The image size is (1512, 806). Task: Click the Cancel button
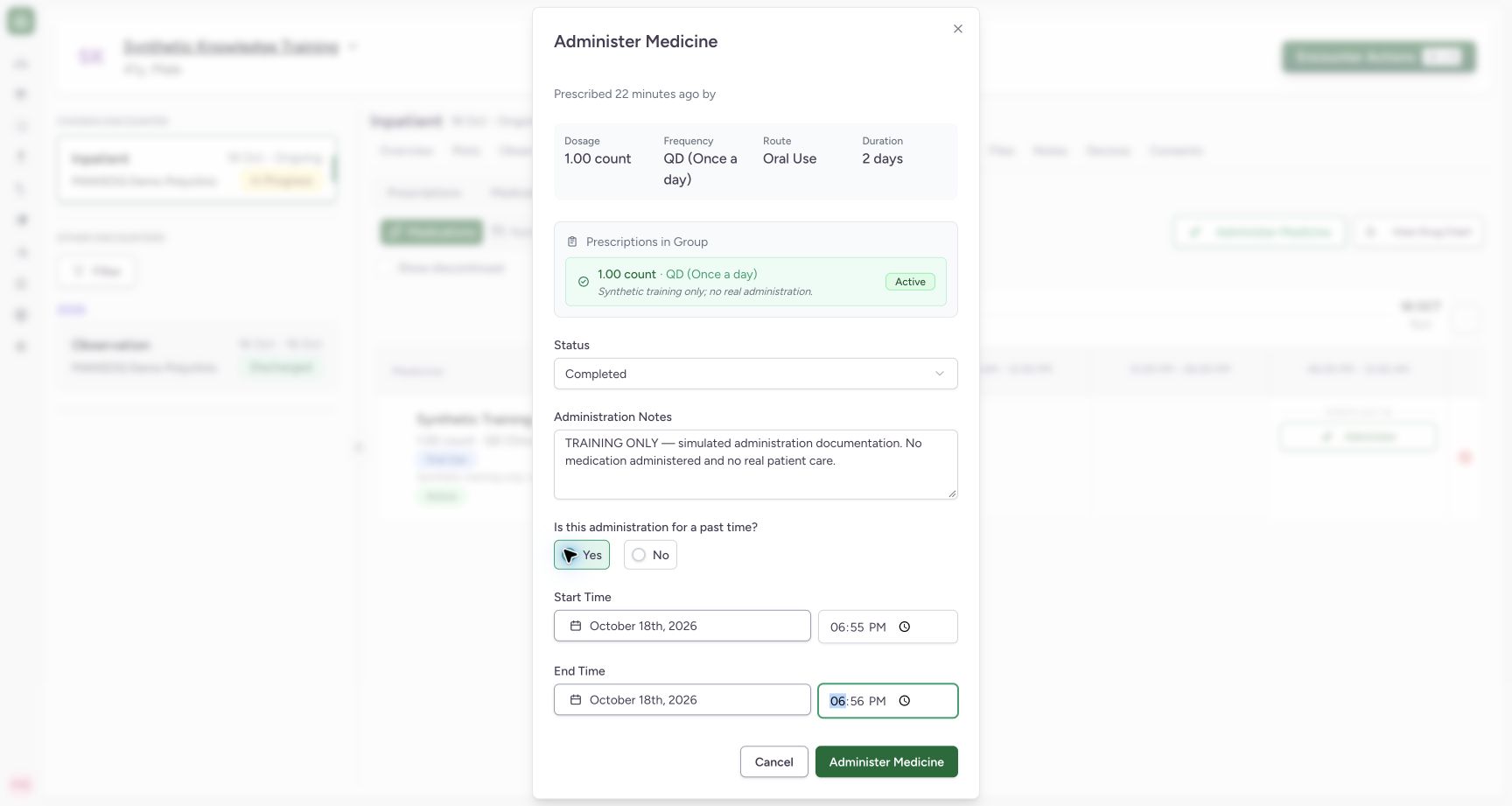coord(774,762)
